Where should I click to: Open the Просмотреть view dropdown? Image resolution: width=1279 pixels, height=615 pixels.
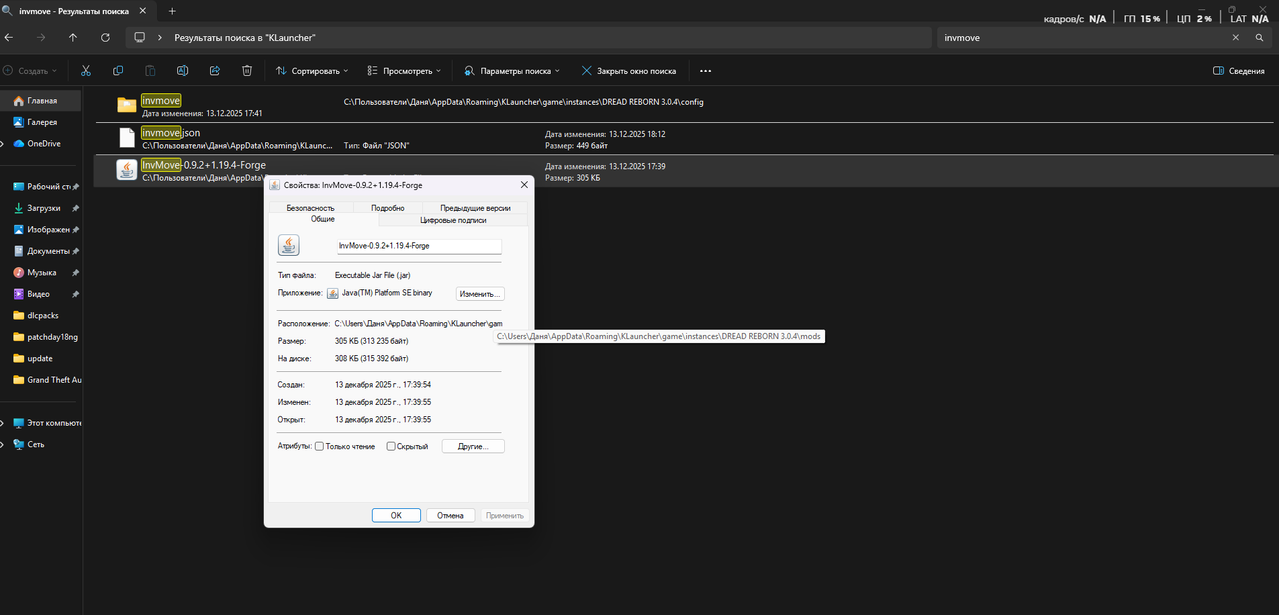coord(405,71)
